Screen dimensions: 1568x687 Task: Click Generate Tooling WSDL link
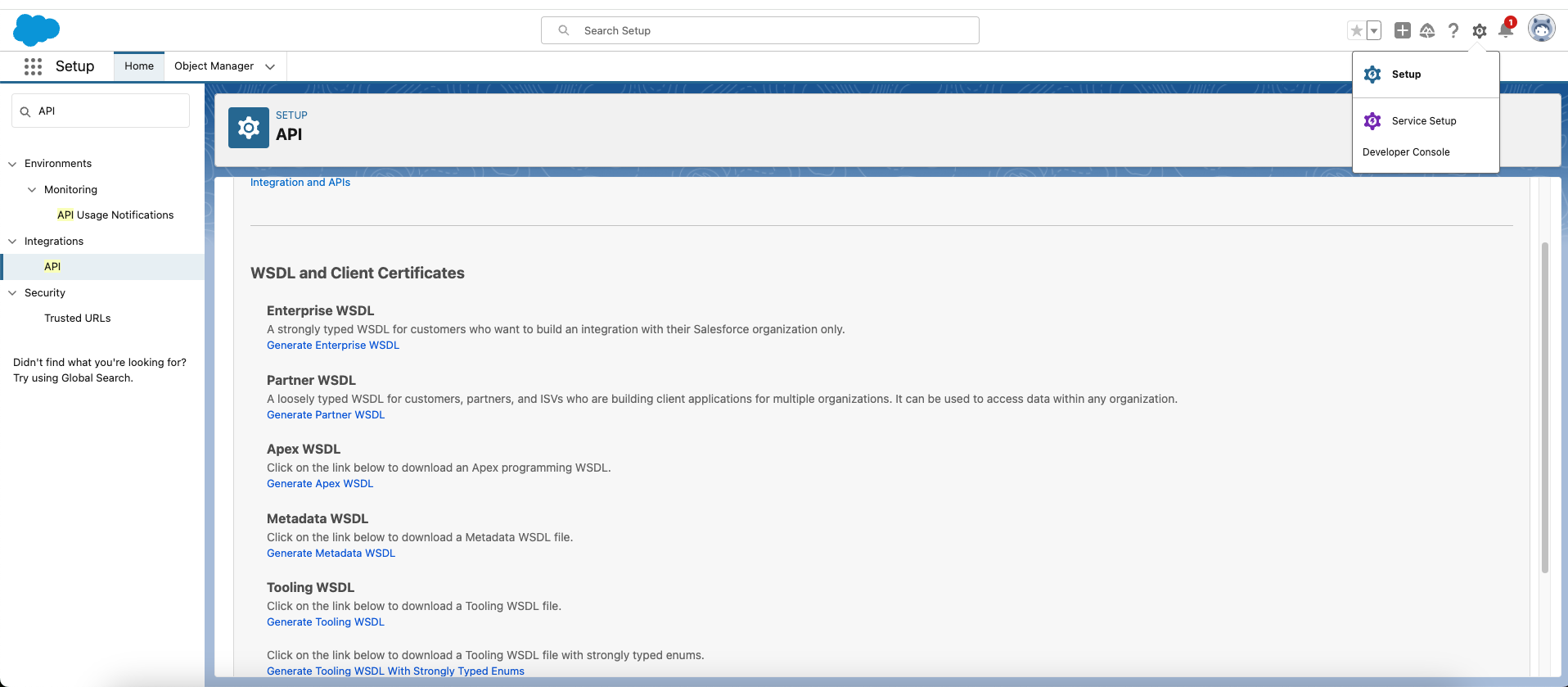click(326, 622)
